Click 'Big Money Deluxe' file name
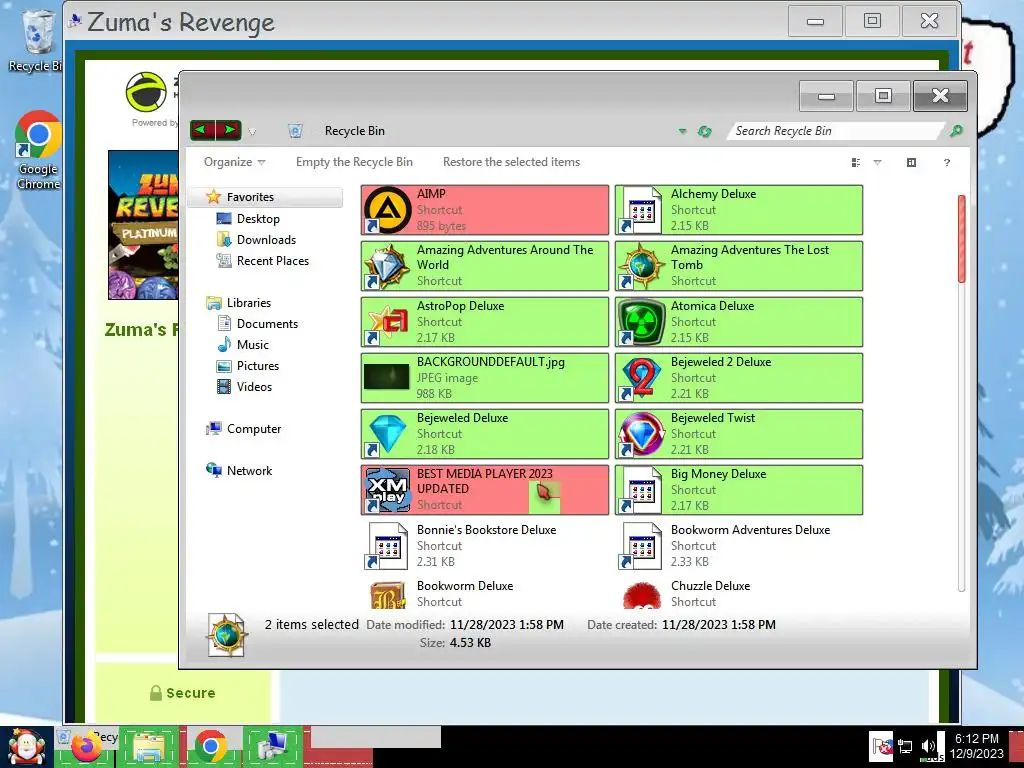 pos(718,474)
